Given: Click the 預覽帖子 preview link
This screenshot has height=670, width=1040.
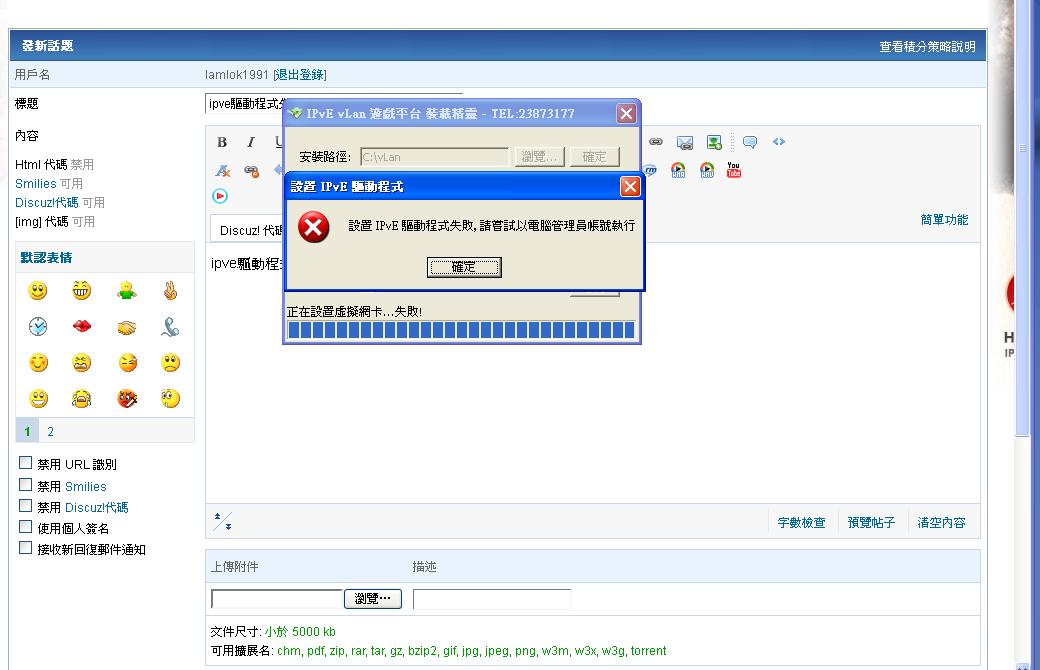Looking at the screenshot, I should click(x=871, y=523).
